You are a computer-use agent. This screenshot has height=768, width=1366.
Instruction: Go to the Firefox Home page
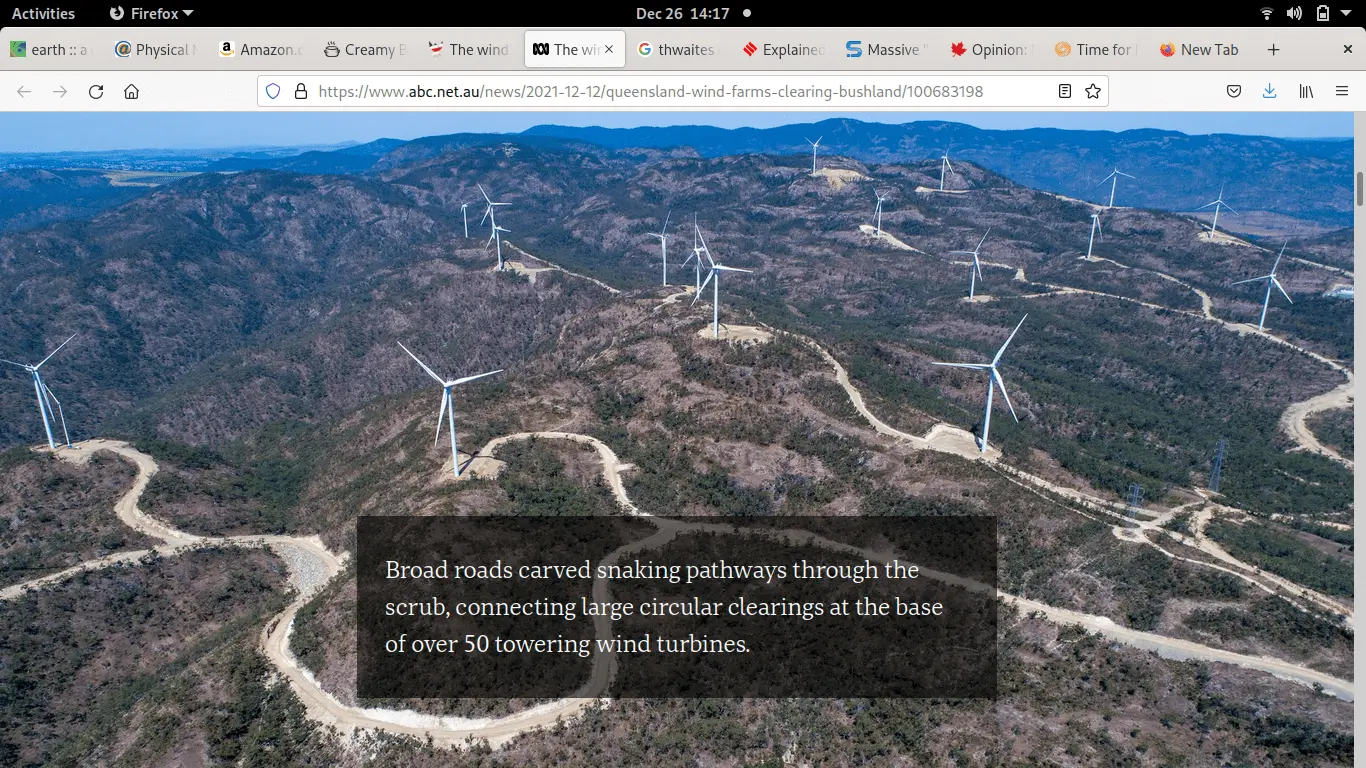pos(131,92)
